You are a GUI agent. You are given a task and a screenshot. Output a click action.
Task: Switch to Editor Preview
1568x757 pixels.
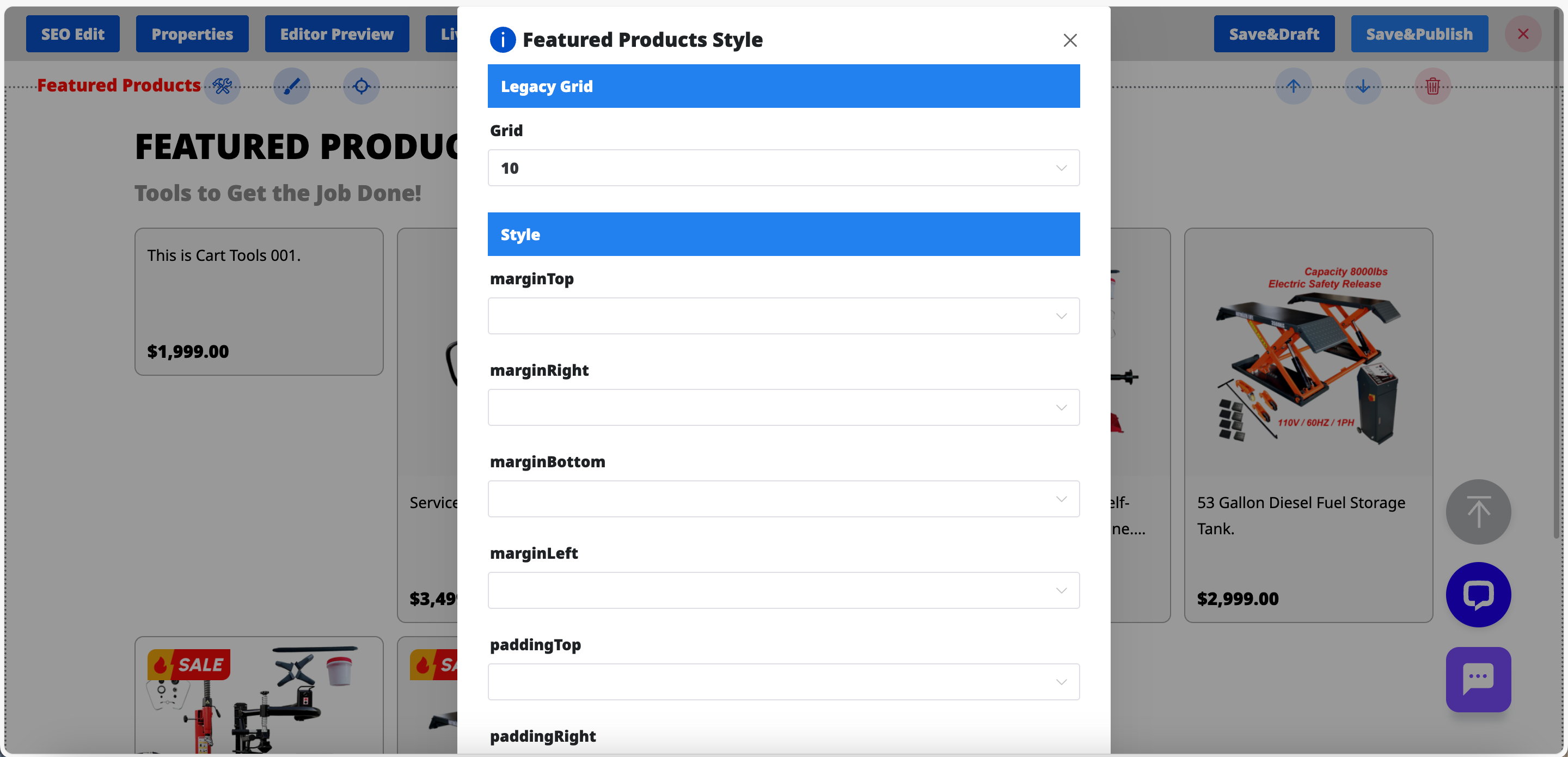click(x=336, y=34)
